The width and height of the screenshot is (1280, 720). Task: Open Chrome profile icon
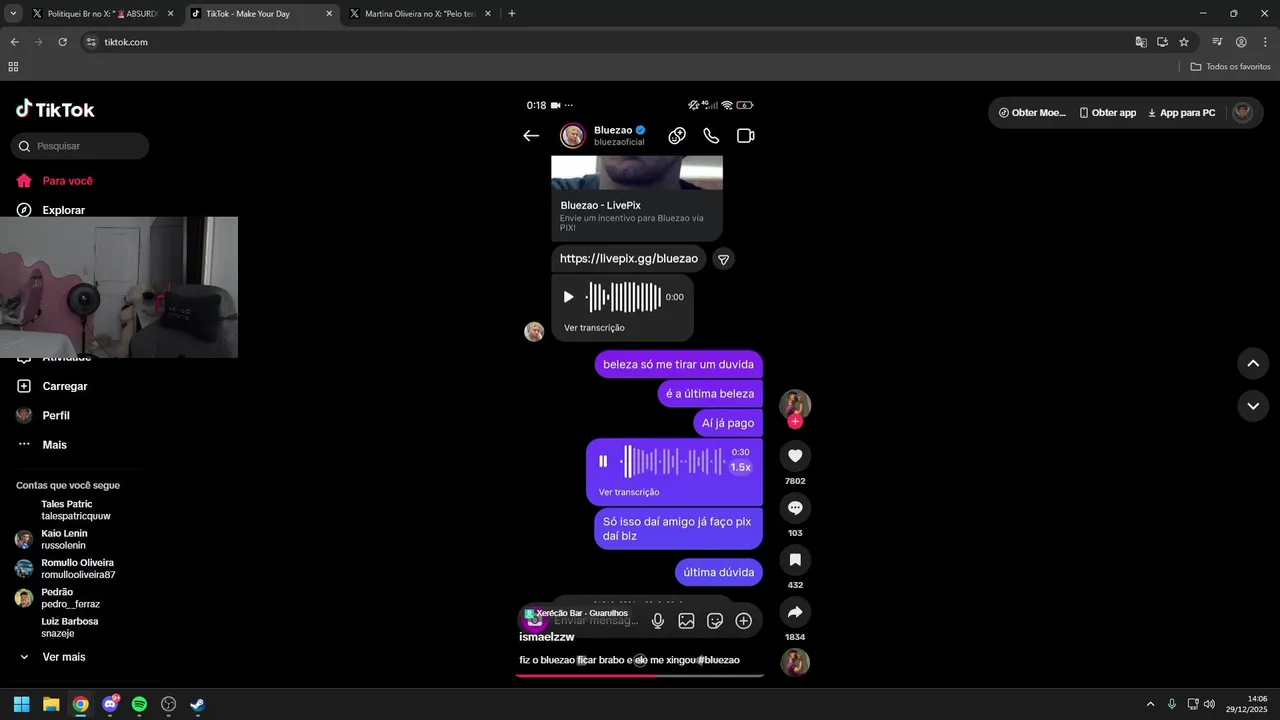coord(1241,42)
